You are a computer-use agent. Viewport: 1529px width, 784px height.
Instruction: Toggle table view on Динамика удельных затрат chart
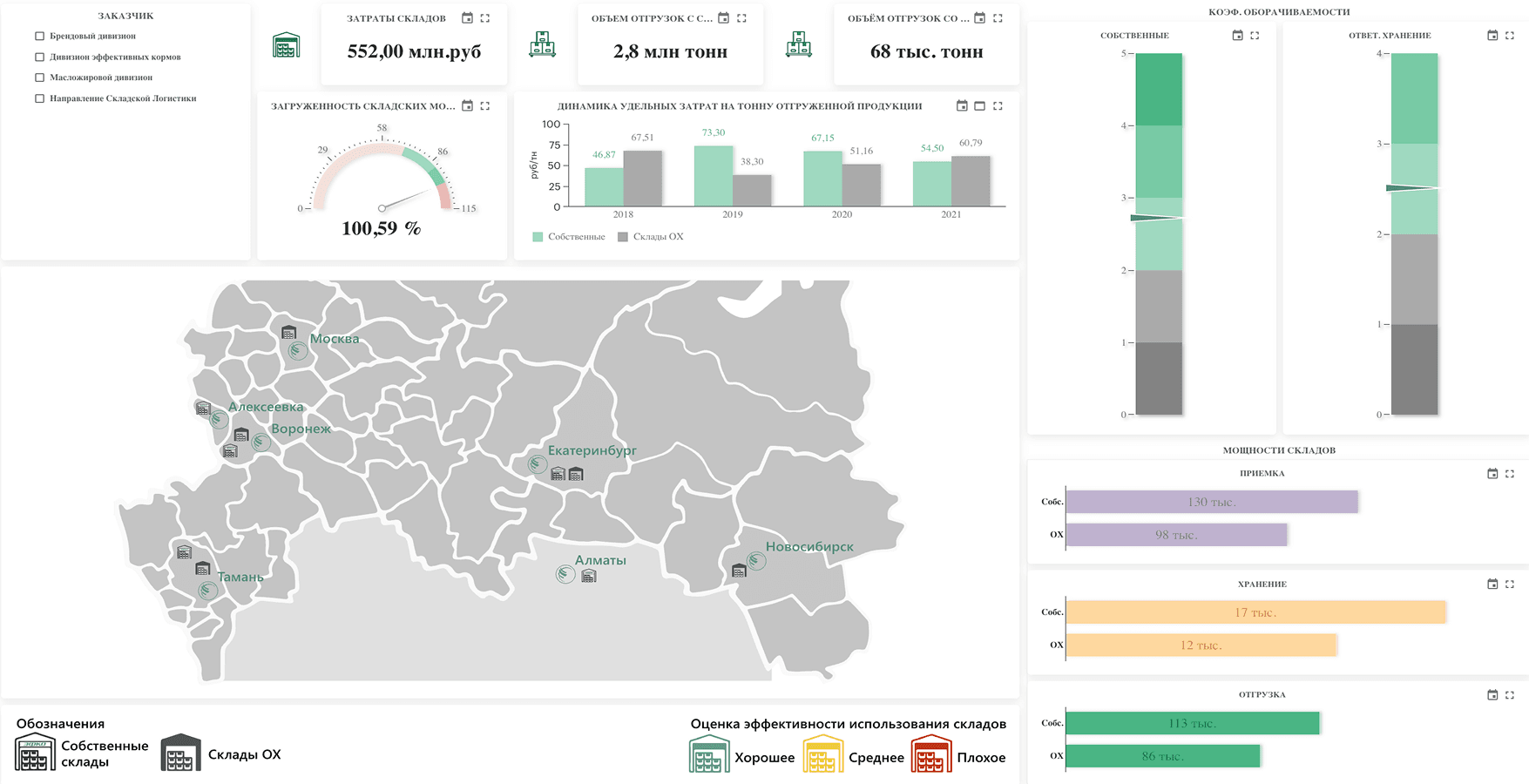[979, 106]
